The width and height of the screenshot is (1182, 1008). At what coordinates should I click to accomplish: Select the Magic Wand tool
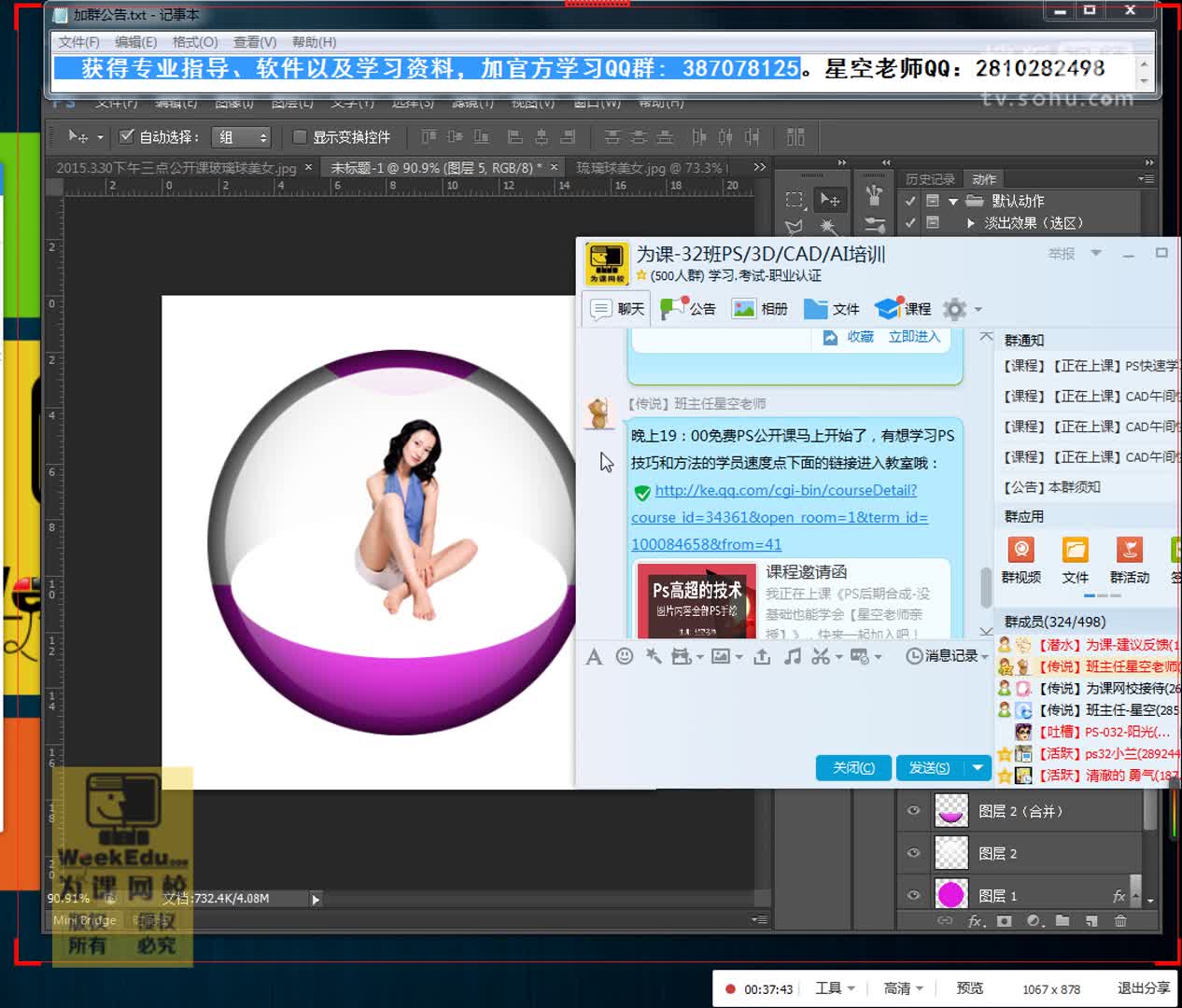click(829, 226)
